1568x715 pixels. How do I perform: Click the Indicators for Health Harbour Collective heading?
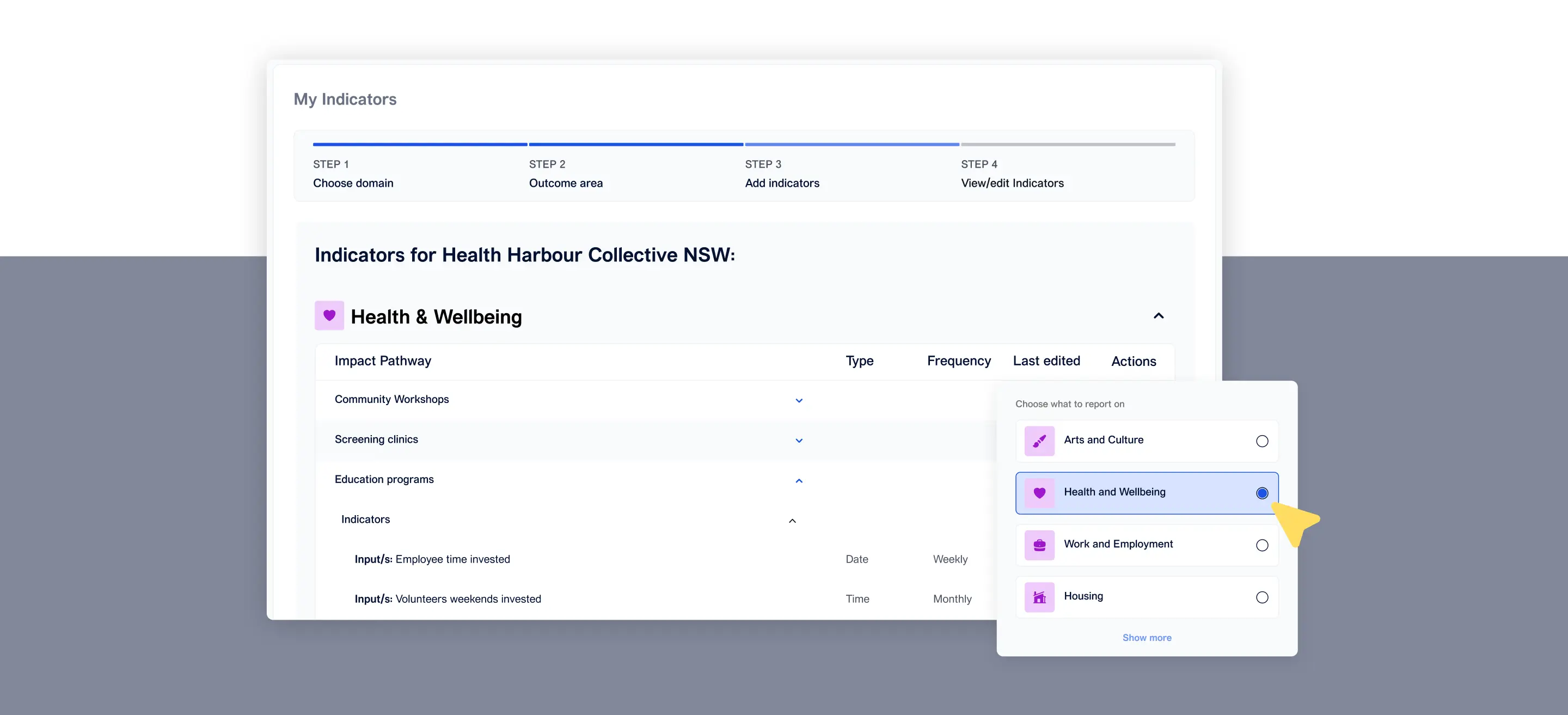click(525, 254)
